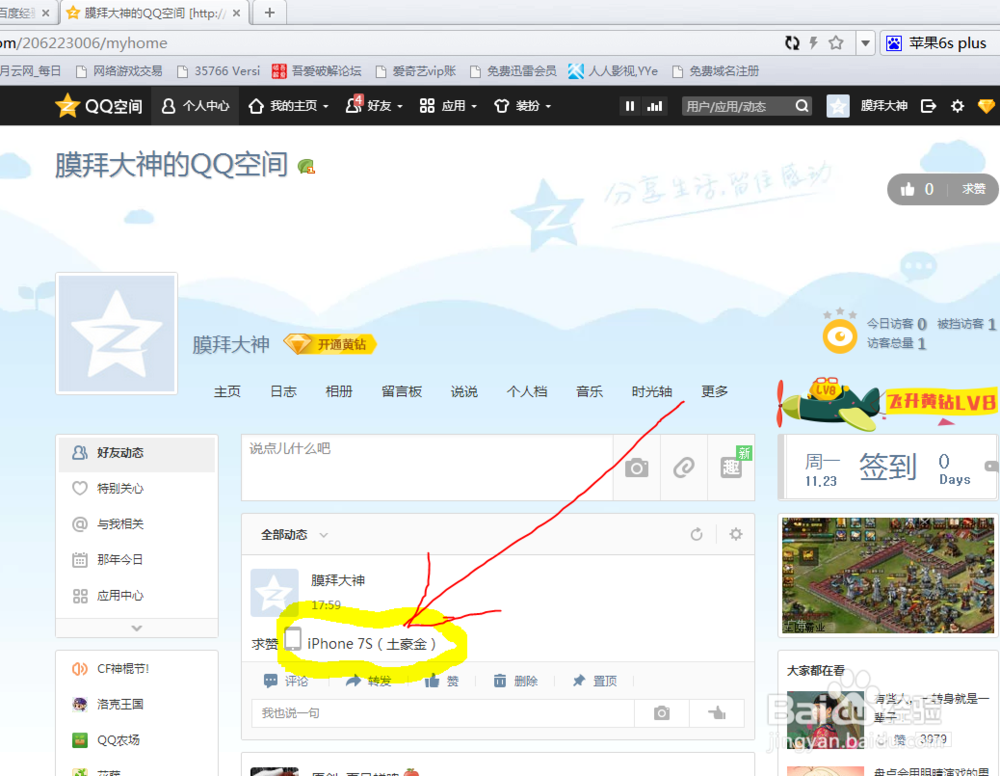
Task: Open the 相册 tab
Action: (x=339, y=392)
